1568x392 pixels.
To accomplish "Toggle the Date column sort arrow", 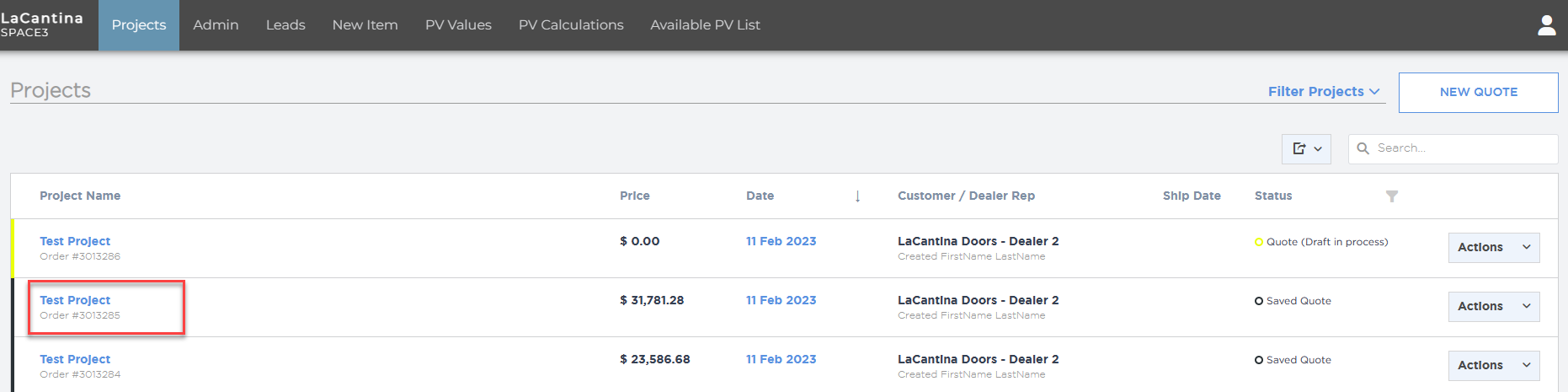I will tap(857, 196).
